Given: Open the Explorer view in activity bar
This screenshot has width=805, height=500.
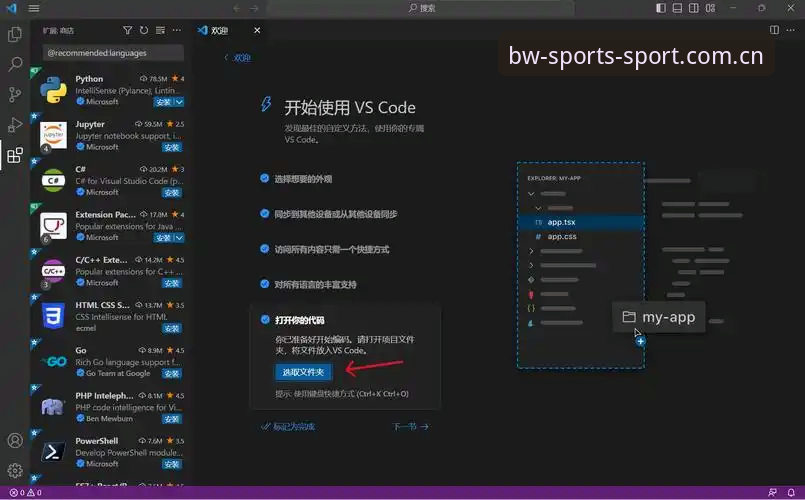Looking at the screenshot, I should (x=15, y=34).
